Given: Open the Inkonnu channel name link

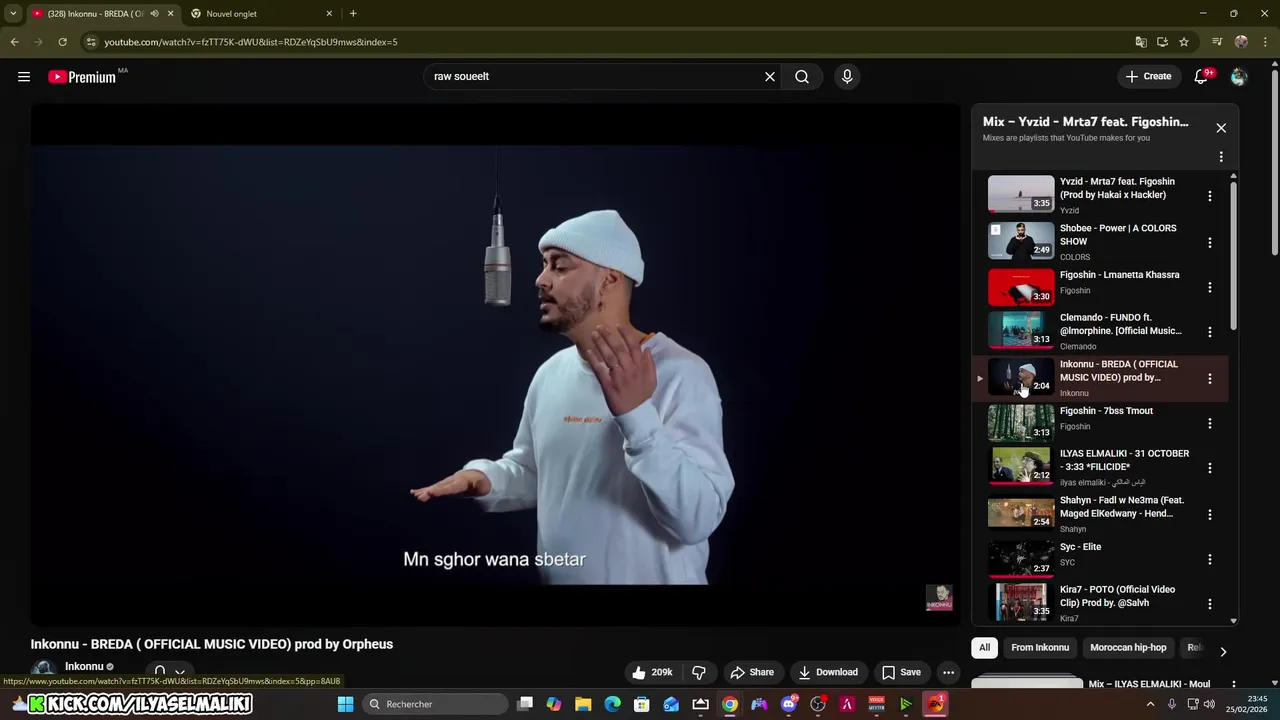Looking at the screenshot, I should pyautogui.click(x=84, y=667).
